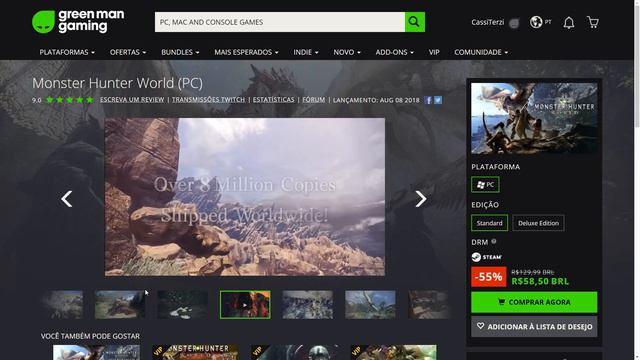Viewport: 640px width, 360px height.
Task: Expand the Ofertas menu
Action: coord(128,52)
